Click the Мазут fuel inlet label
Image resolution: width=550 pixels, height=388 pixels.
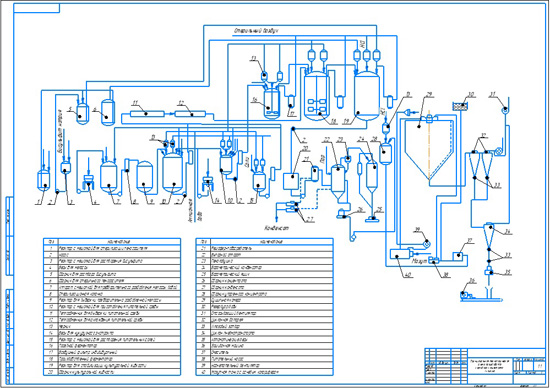[419, 261]
